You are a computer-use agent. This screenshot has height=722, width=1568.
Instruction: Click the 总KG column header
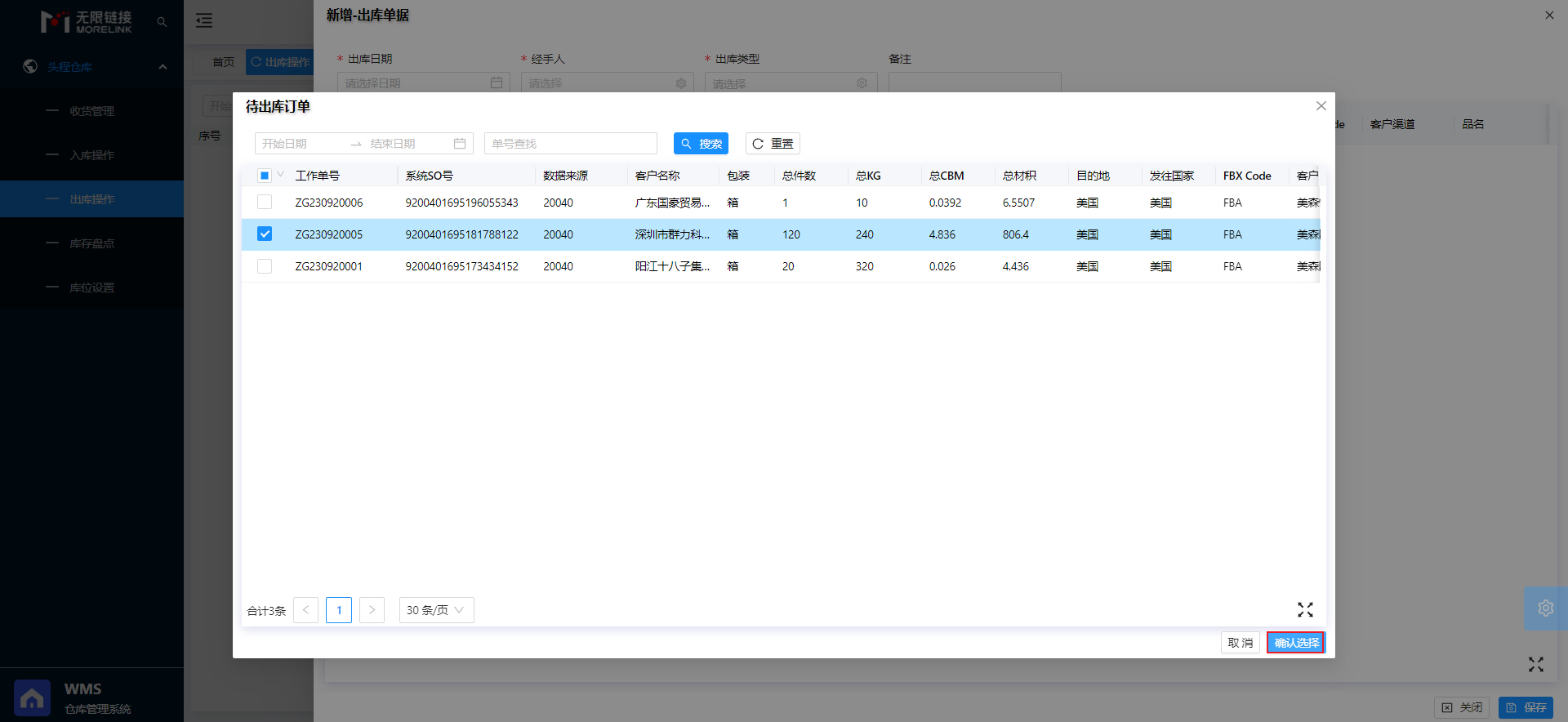868,176
